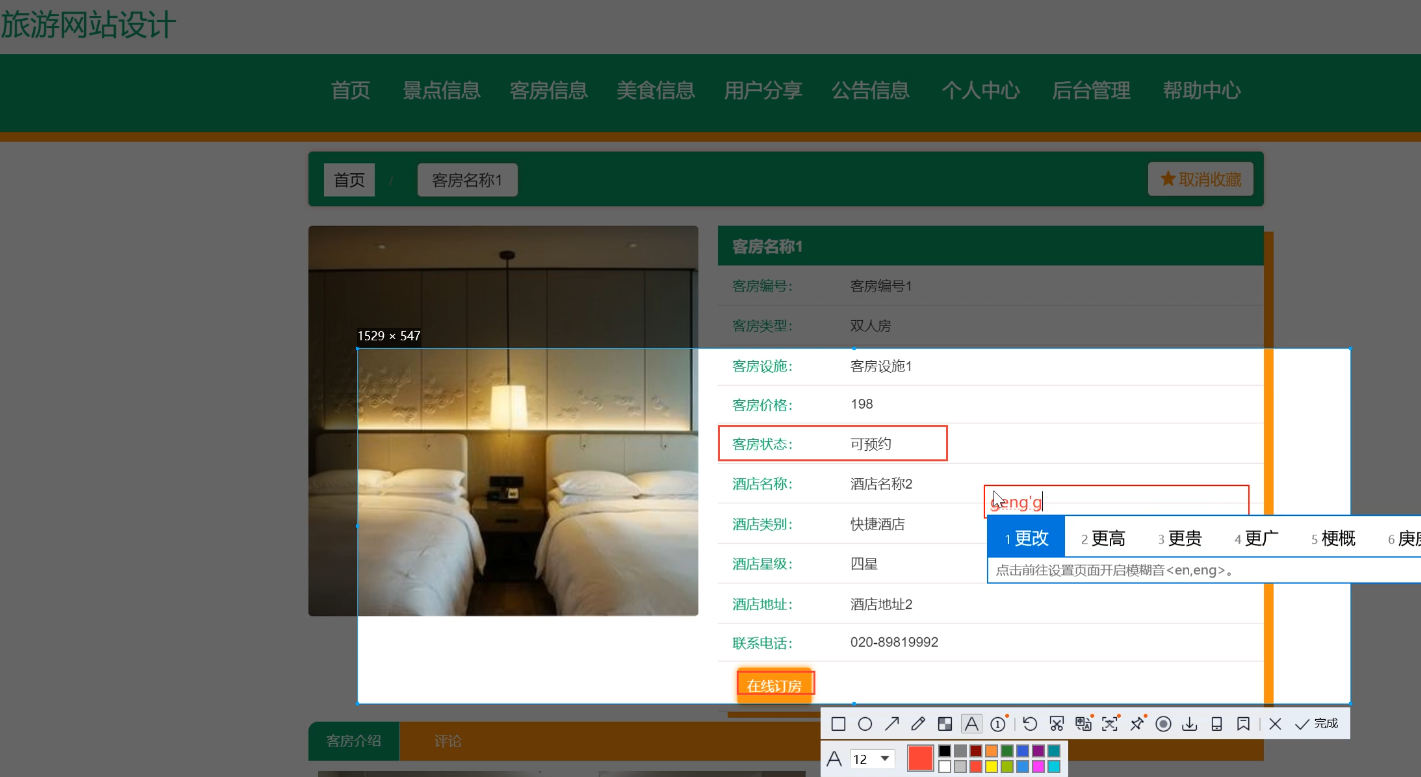The height and width of the screenshot is (777, 1421).
Task: Go to 个人中心
Action: pos(981,91)
